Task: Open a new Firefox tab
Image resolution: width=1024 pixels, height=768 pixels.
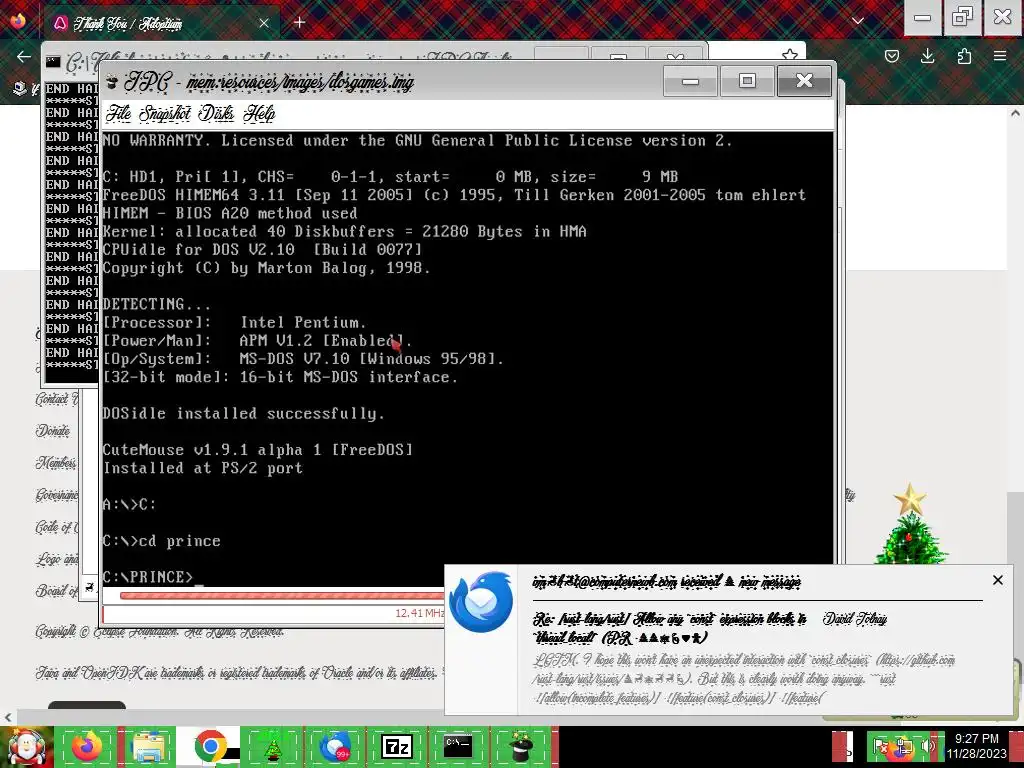Action: tap(299, 23)
